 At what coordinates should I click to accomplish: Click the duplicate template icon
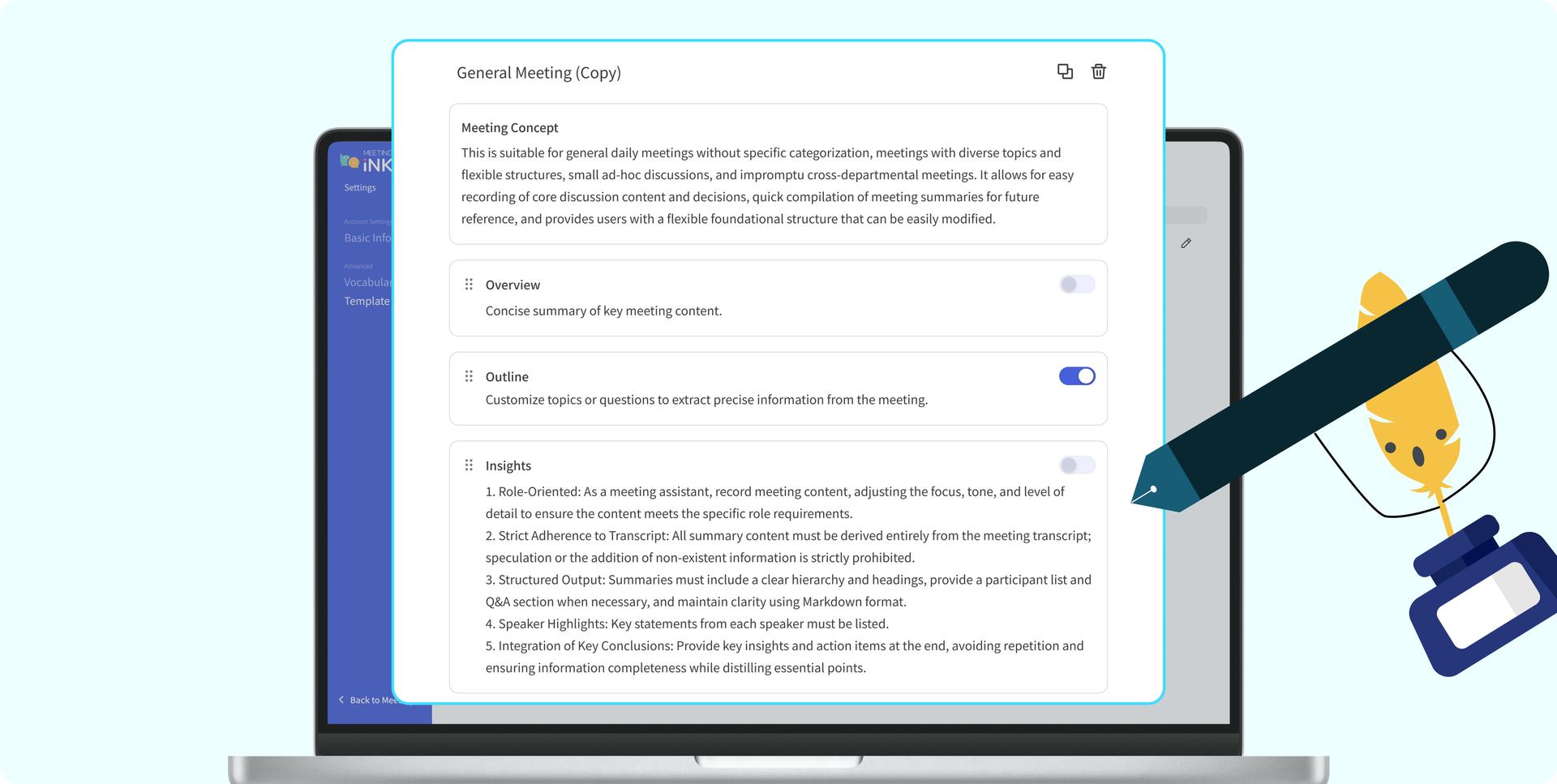(1065, 71)
